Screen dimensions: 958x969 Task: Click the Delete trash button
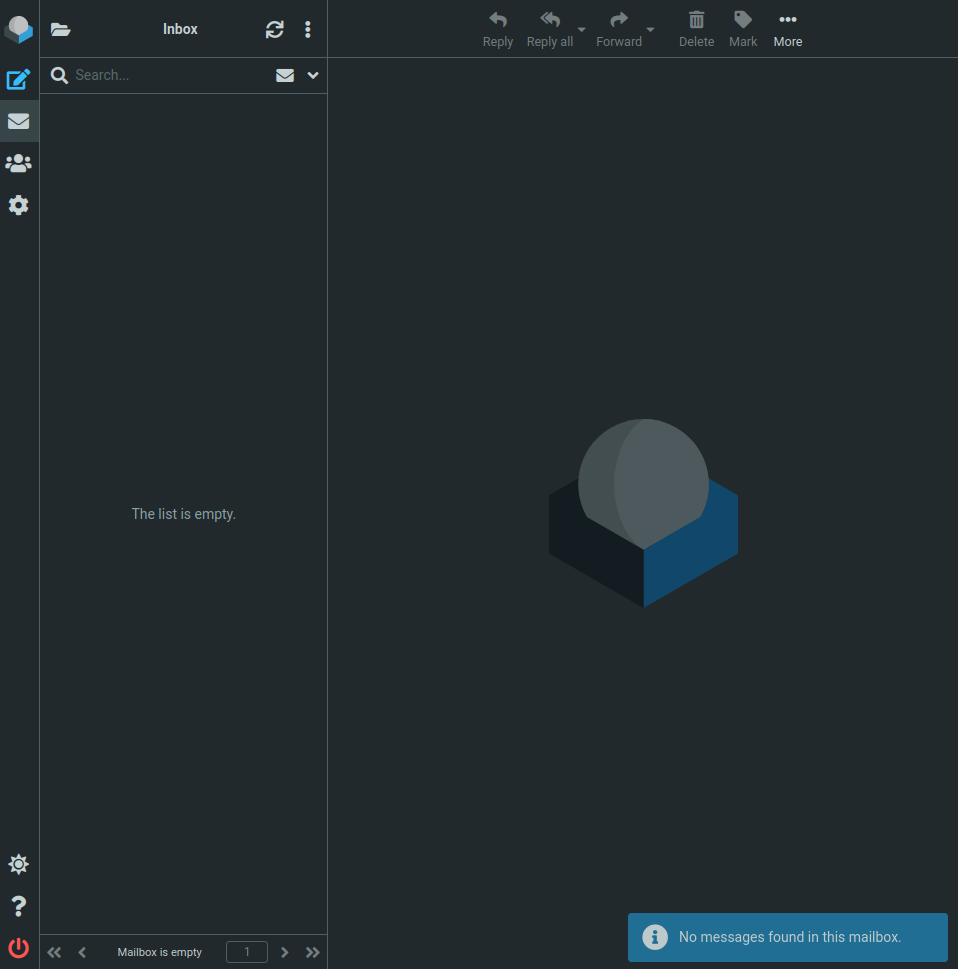pos(697,29)
